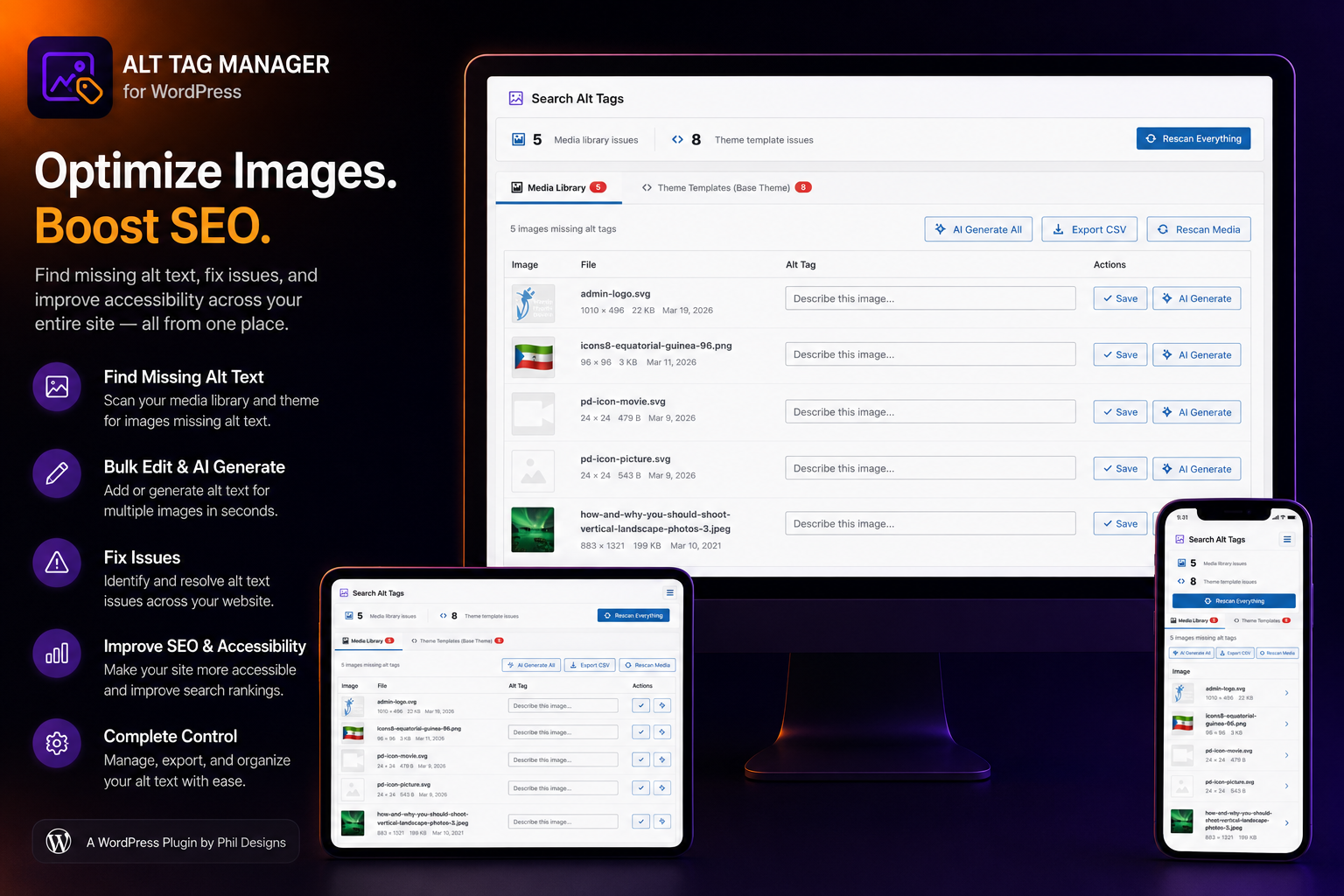The width and height of the screenshot is (1344, 896).
Task: Switch to Theme Templates (Base Theme) tab on monitor
Action: pyautogui.click(x=726, y=187)
